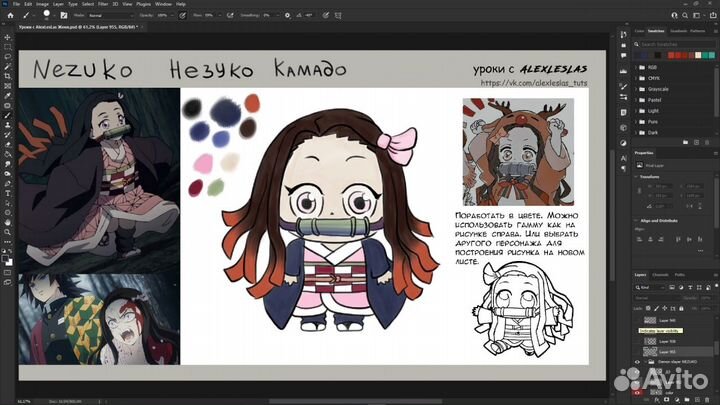Open the Paragraph panel icon in collapsed dock
Image resolution: width=720 pixels, height=405 pixels.
[623, 169]
